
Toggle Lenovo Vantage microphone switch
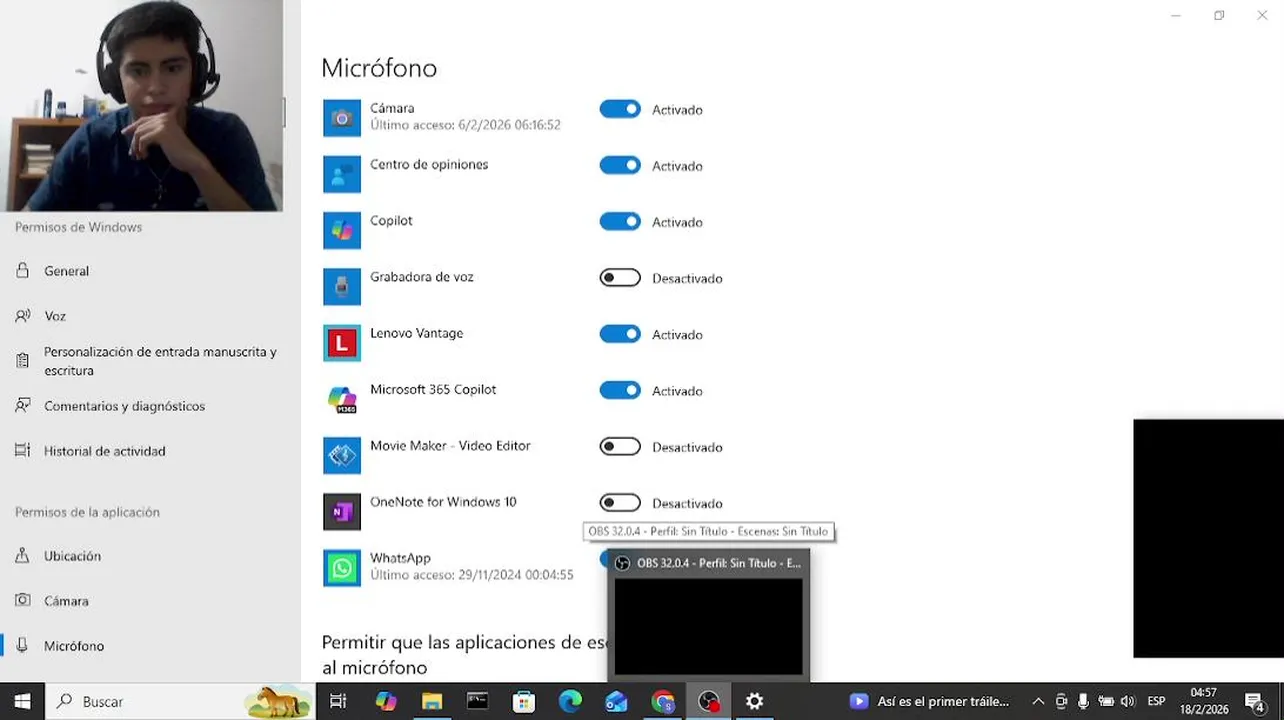coord(620,334)
